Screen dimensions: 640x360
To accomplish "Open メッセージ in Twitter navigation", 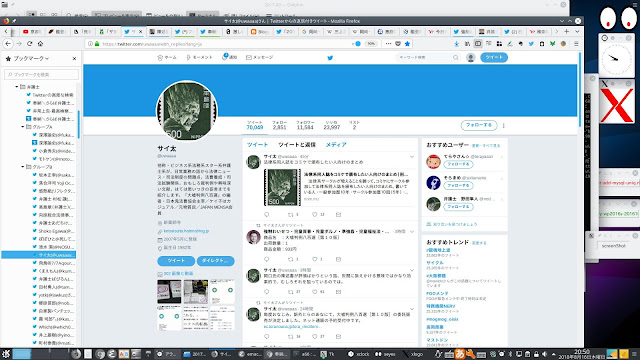I will click(260, 58).
